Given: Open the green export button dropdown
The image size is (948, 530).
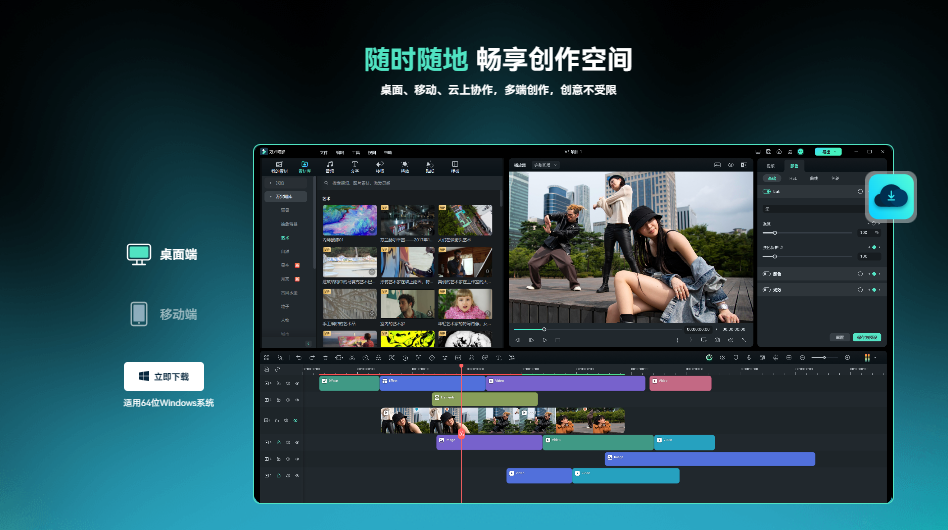Looking at the screenshot, I should coord(828,152).
